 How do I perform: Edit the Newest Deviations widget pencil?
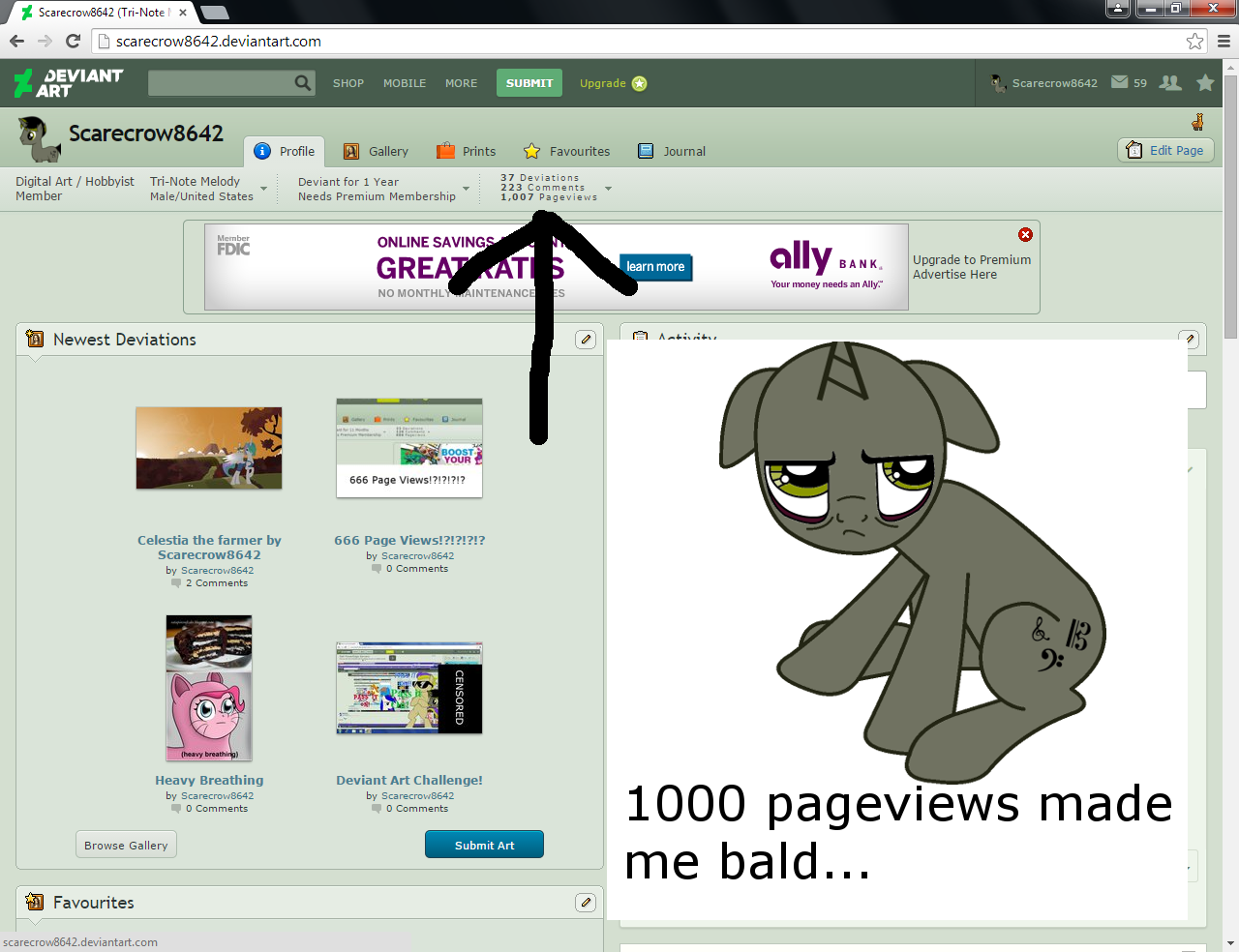586,340
